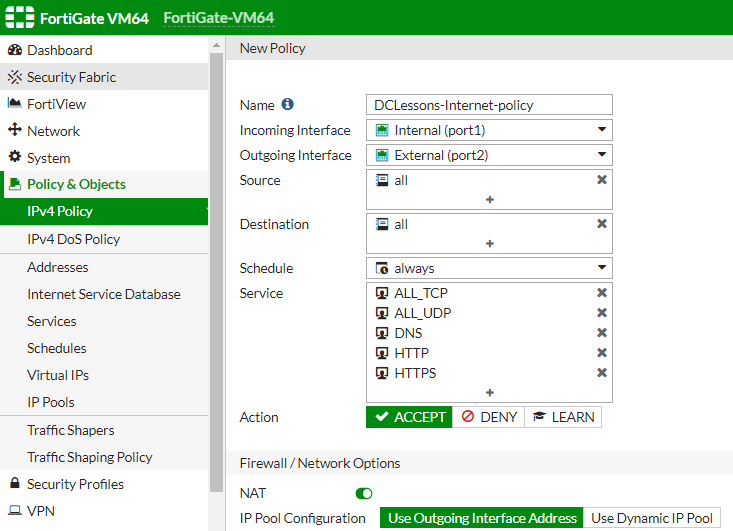733x531 pixels.
Task: Remove the ALL_TCP service
Action: click(x=602, y=293)
